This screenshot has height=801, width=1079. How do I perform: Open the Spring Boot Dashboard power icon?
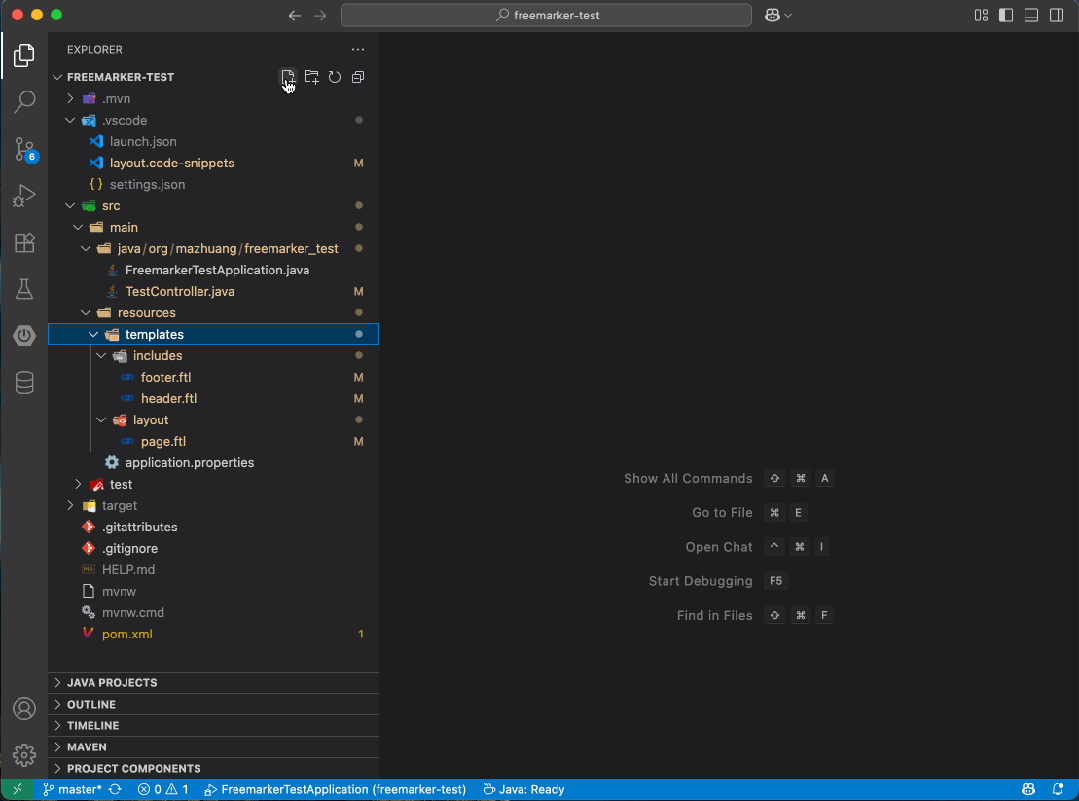[x=24, y=336]
